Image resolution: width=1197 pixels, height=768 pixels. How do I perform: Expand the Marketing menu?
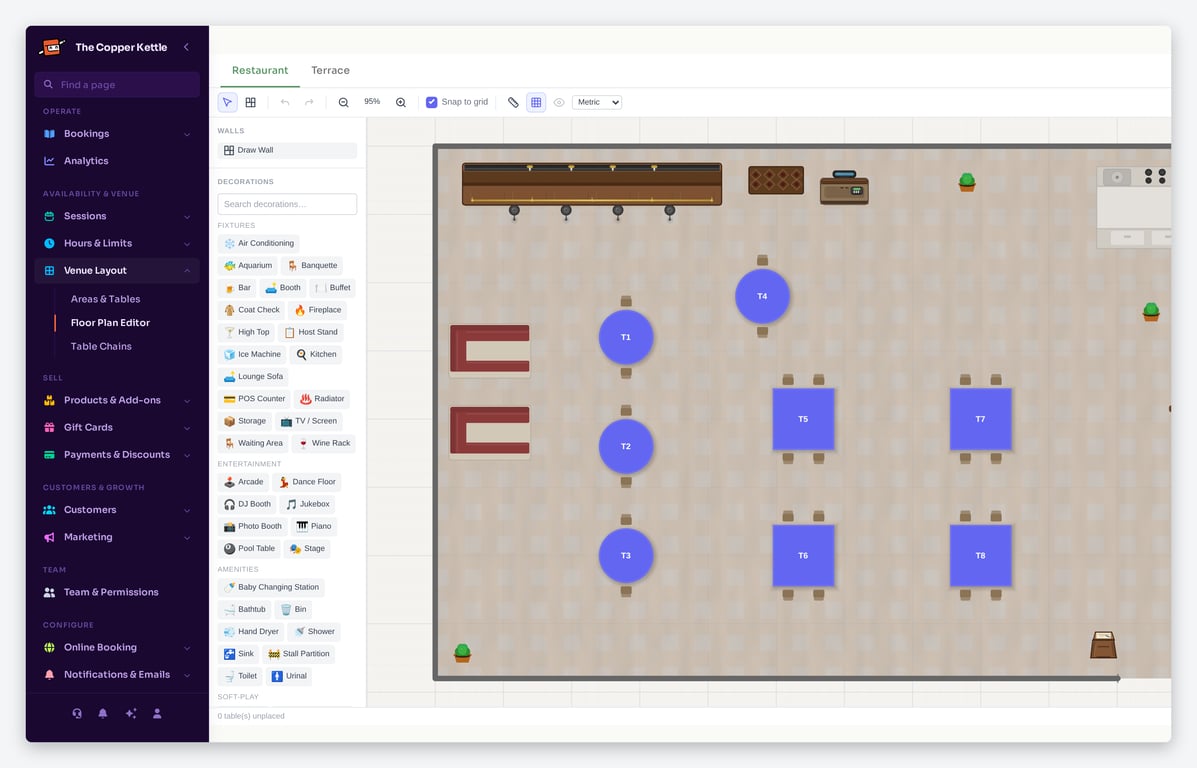pyautogui.click(x=117, y=537)
